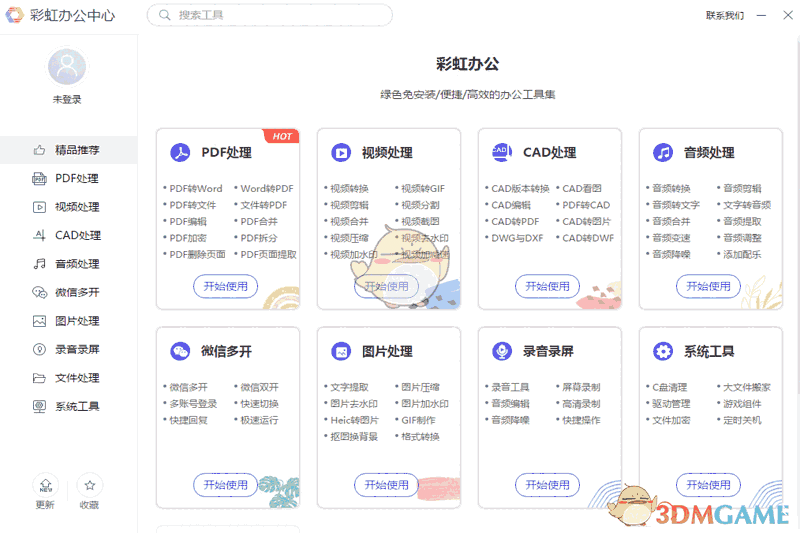Click the 更新 update icon

pos(45,486)
